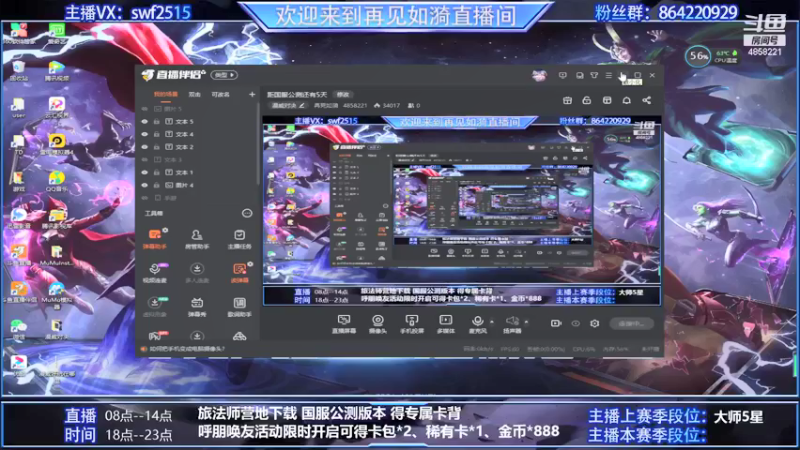Open the hamburger menu in title bar
This screenshot has width=800, height=450.
[x=609, y=76]
